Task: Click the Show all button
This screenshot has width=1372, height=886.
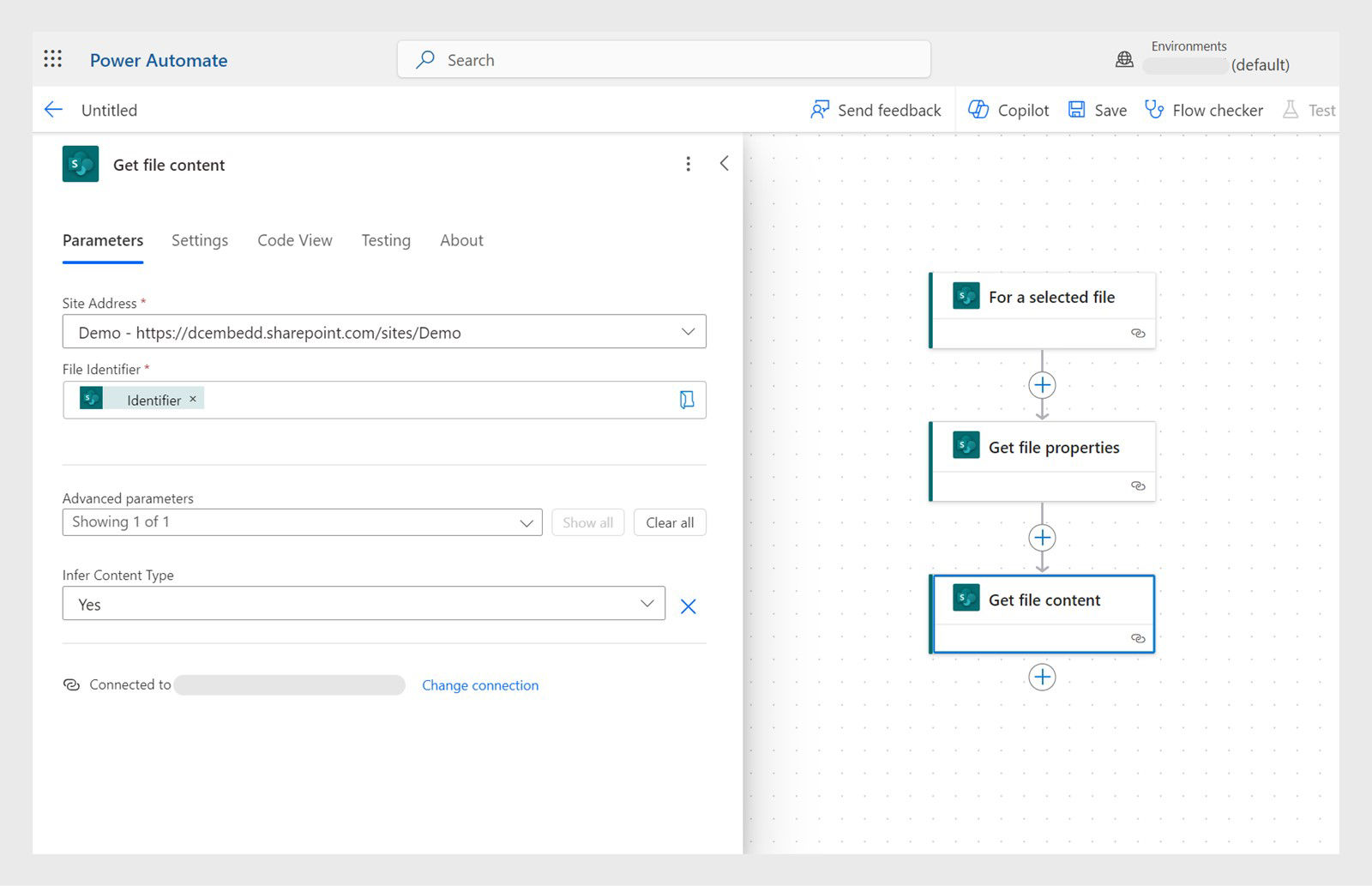Action: click(587, 522)
